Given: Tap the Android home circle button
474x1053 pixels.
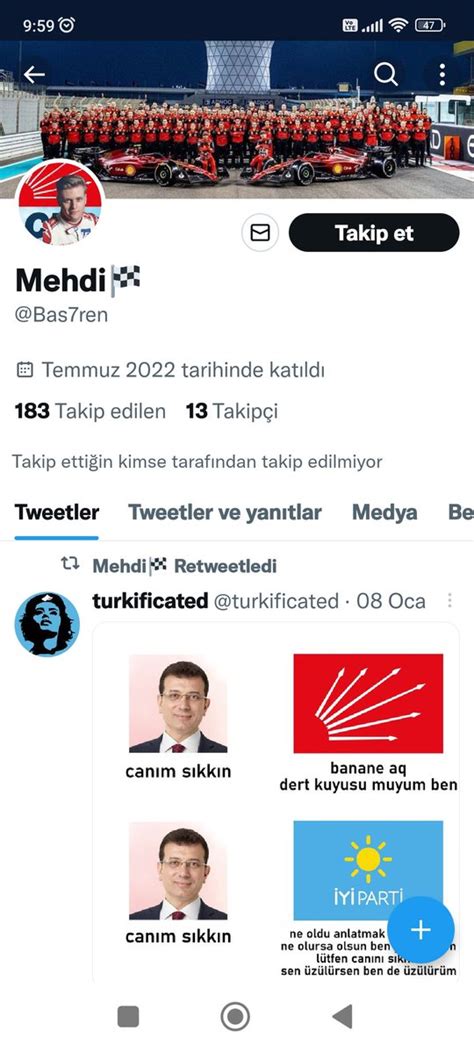Looking at the screenshot, I should [235, 1017].
